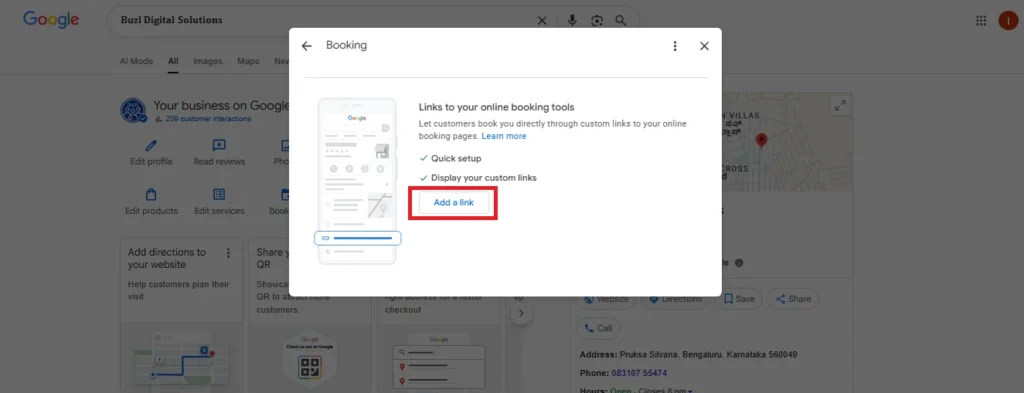Click the Call button
The height and width of the screenshot is (393, 1024).
point(598,328)
